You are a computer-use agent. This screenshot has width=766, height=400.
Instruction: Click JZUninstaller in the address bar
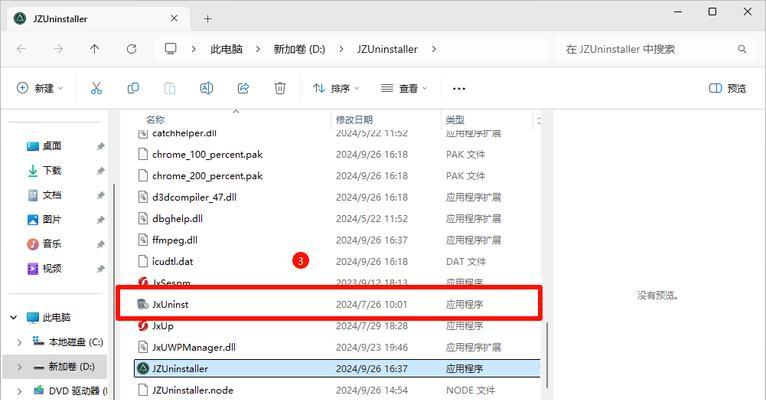[387, 49]
